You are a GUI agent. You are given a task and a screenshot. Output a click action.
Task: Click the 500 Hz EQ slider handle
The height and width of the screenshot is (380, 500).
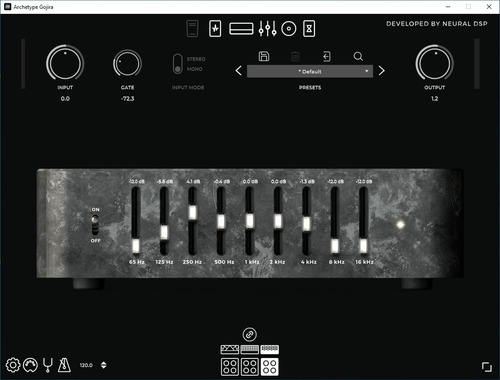pyautogui.click(x=221, y=221)
